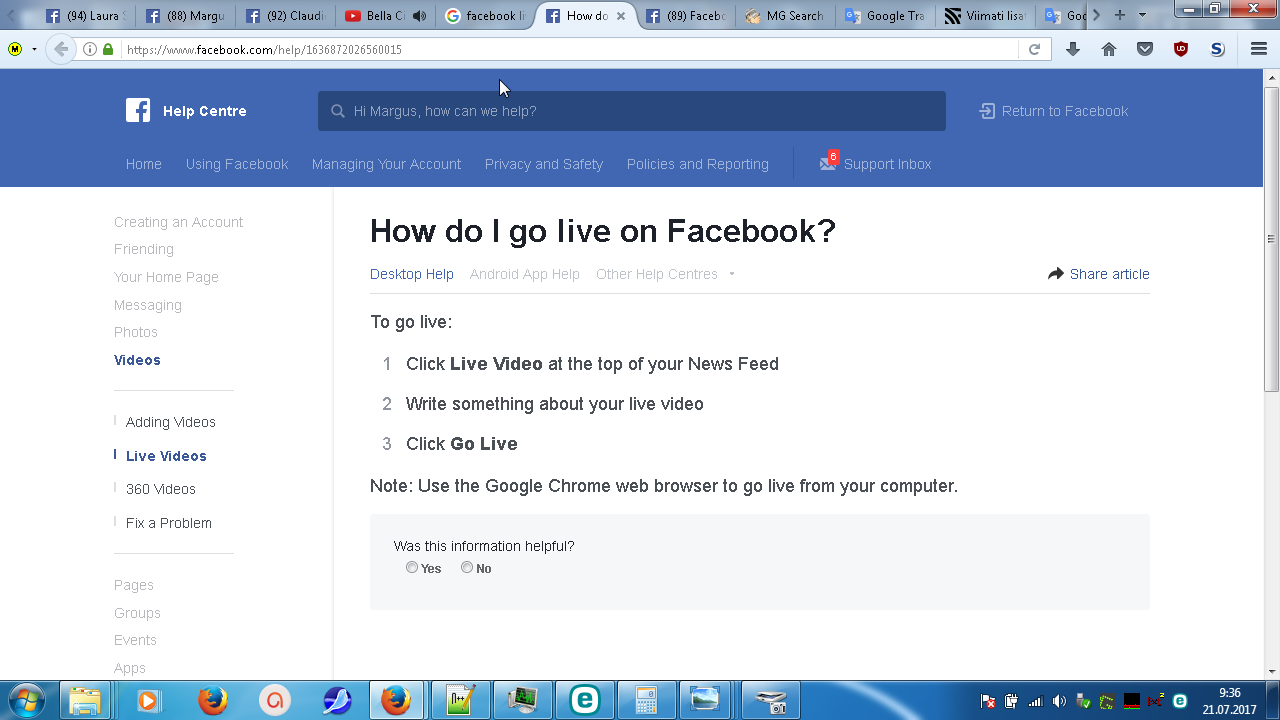Open the Firefox hamburger menu
Viewport: 1280px width, 720px height.
click(x=1259, y=49)
